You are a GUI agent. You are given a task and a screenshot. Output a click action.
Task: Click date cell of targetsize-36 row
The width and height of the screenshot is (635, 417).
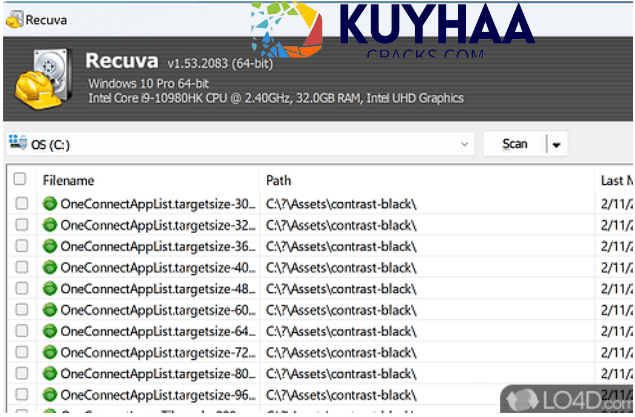617,247
